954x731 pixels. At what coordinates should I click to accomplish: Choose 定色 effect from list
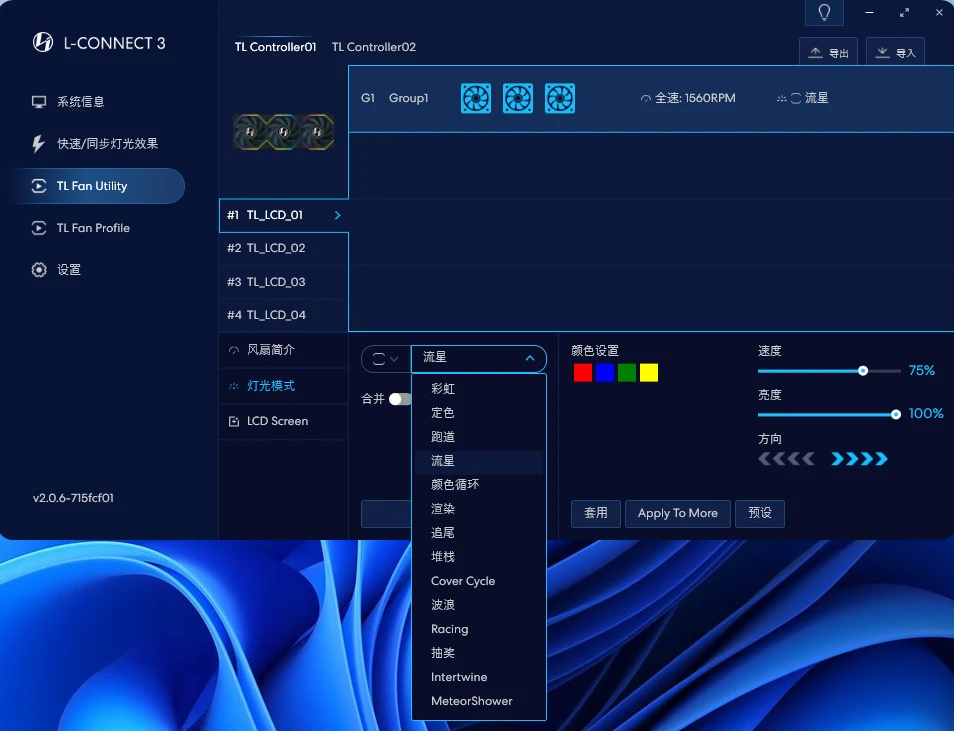click(x=479, y=413)
